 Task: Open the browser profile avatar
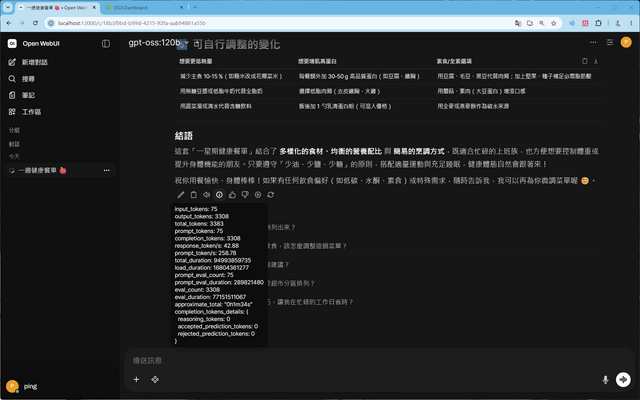[x=618, y=23]
